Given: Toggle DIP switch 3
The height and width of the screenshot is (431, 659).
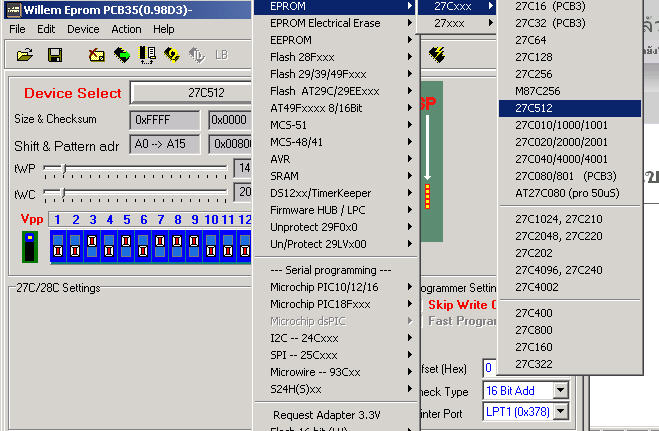Looking at the screenshot, I should [92, 246].
